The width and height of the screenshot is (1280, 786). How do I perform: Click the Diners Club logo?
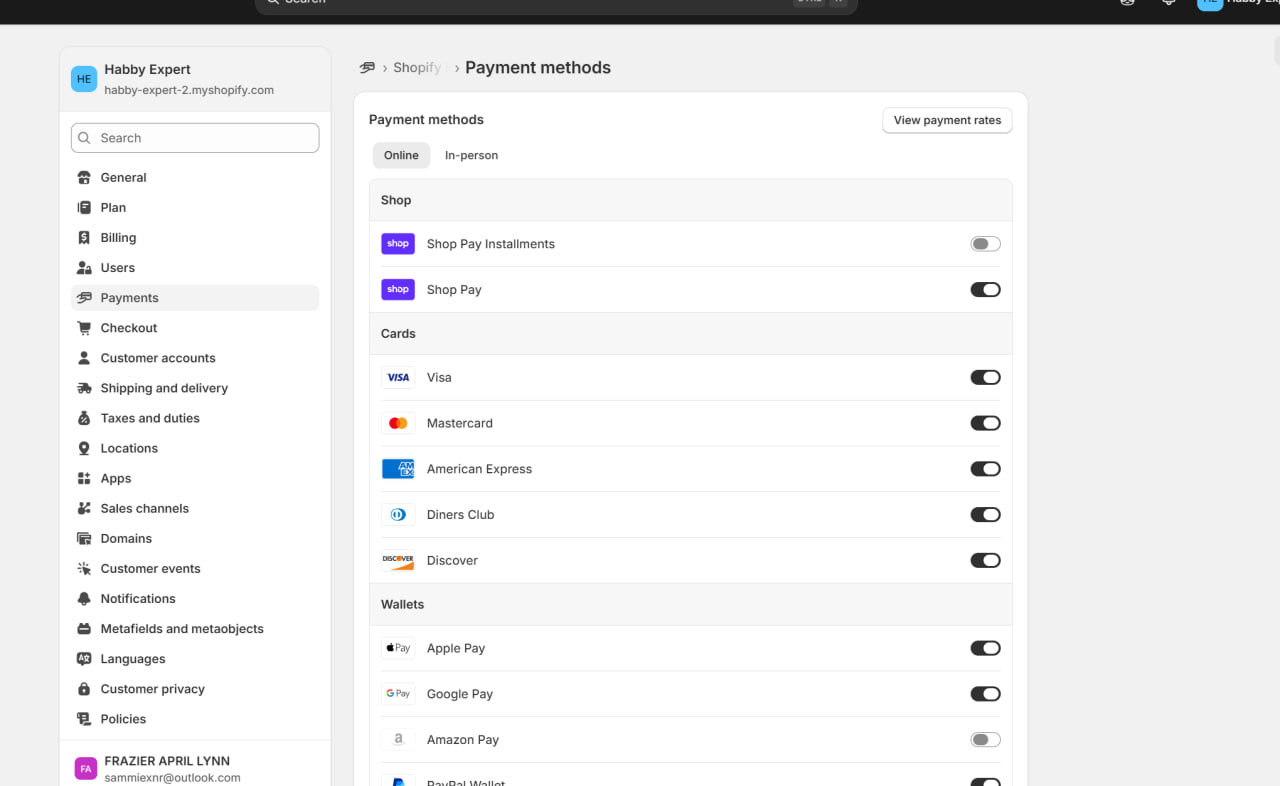(398, 515)
